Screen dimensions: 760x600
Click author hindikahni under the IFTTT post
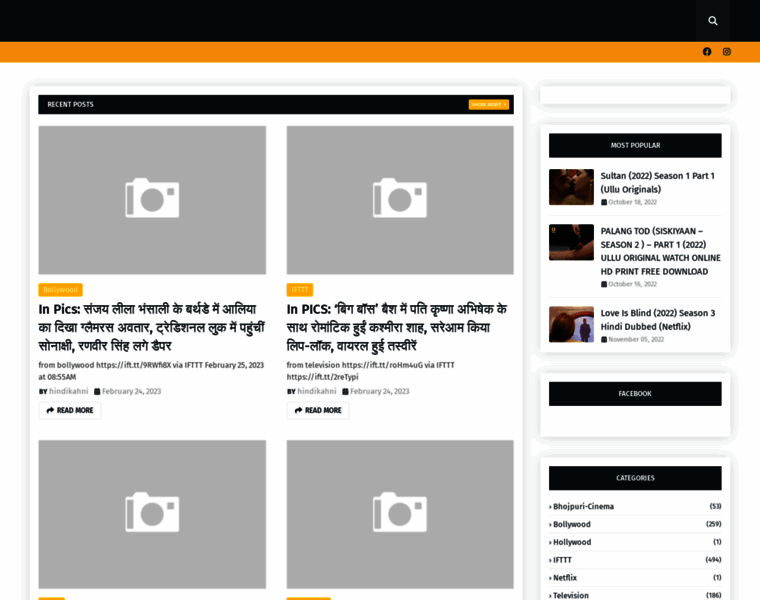point(317,391)
